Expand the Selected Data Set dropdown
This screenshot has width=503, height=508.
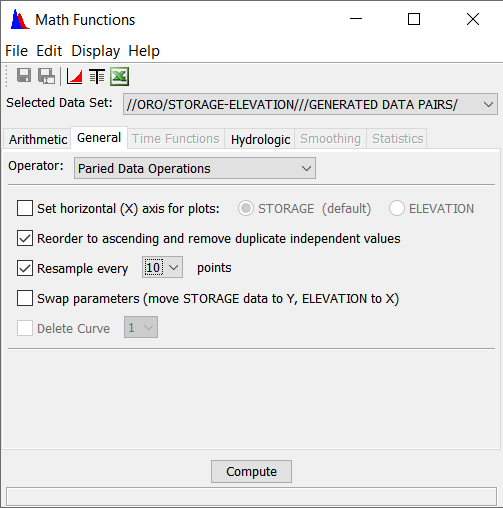[x=310, y=104]
